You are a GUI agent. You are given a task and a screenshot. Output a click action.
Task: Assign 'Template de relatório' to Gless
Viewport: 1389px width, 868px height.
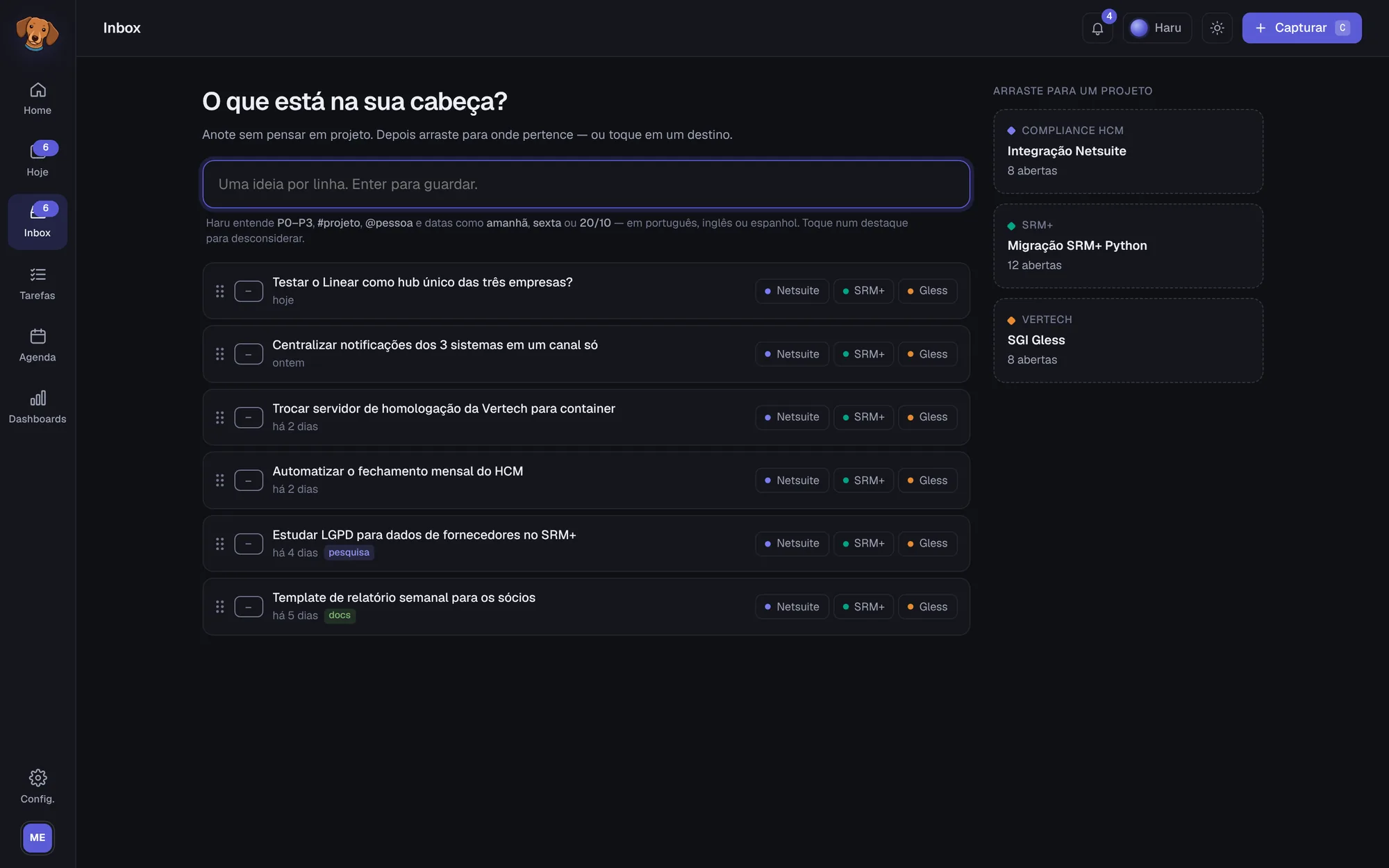click(928, 607)
